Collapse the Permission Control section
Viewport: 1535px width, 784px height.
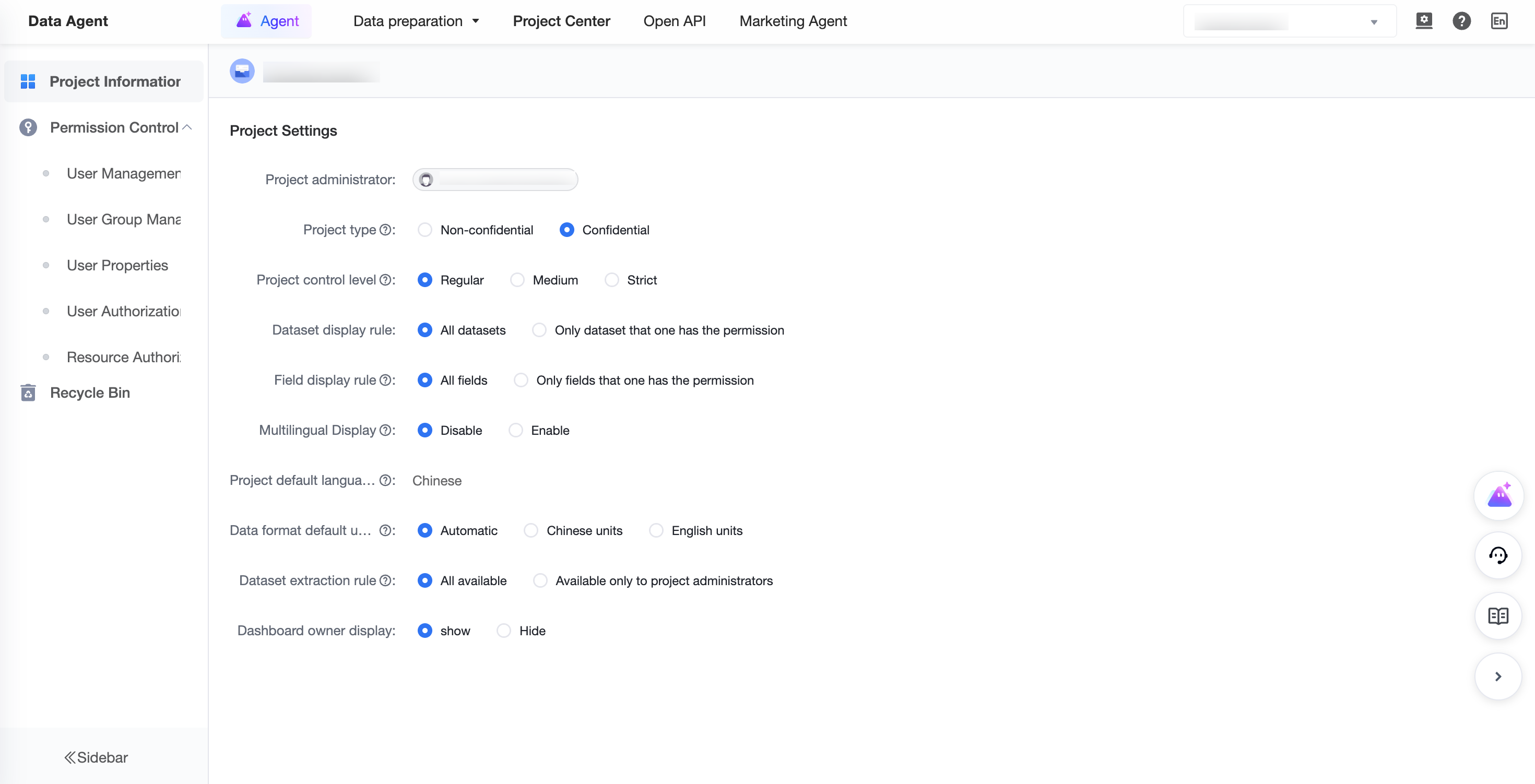pos(186,127)
